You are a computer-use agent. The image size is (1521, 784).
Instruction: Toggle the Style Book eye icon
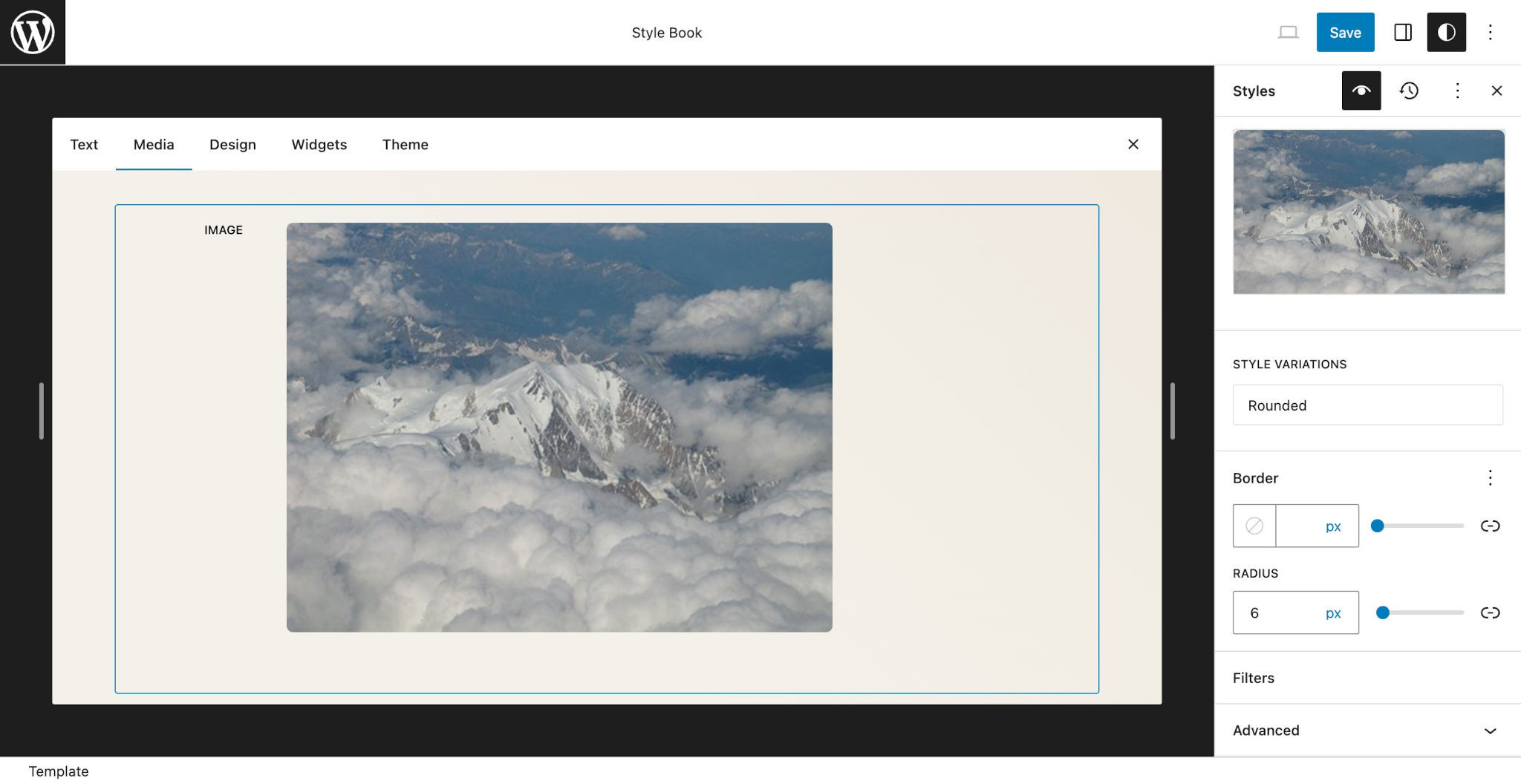[x=1361, y=91]
